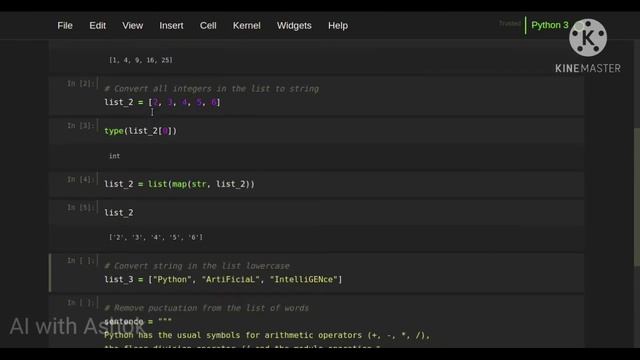The width and height of the screenshot is (640, 360).
Task: Open the Widgets menu
Action: 294,25
